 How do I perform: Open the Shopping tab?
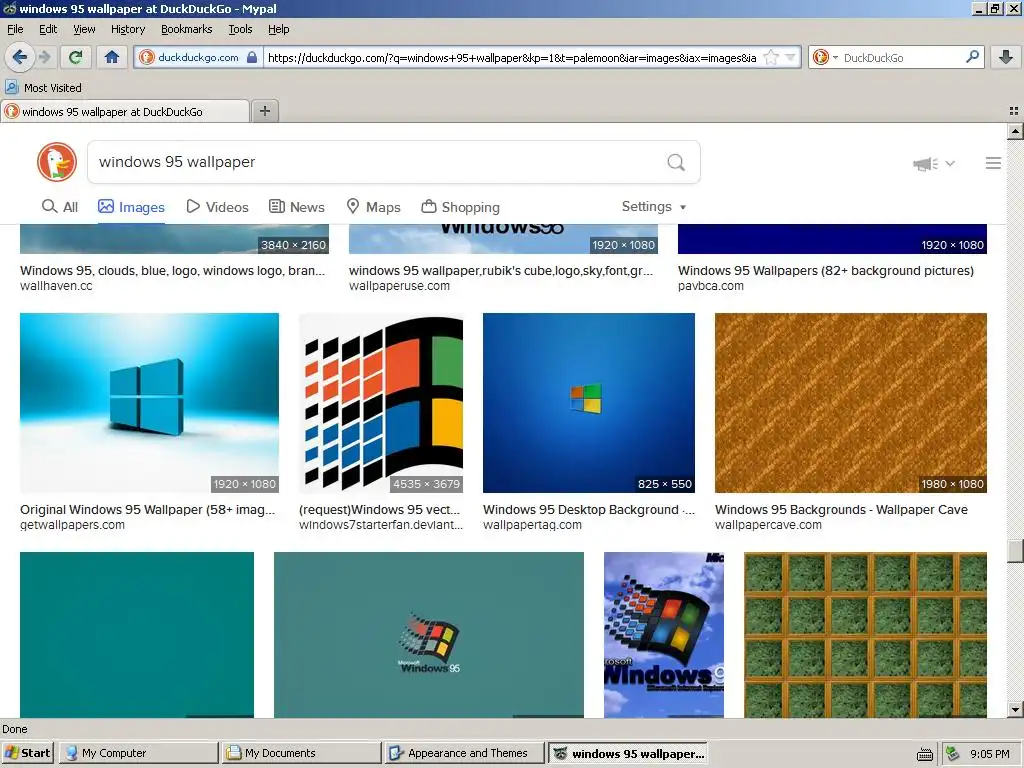(460, 207)
